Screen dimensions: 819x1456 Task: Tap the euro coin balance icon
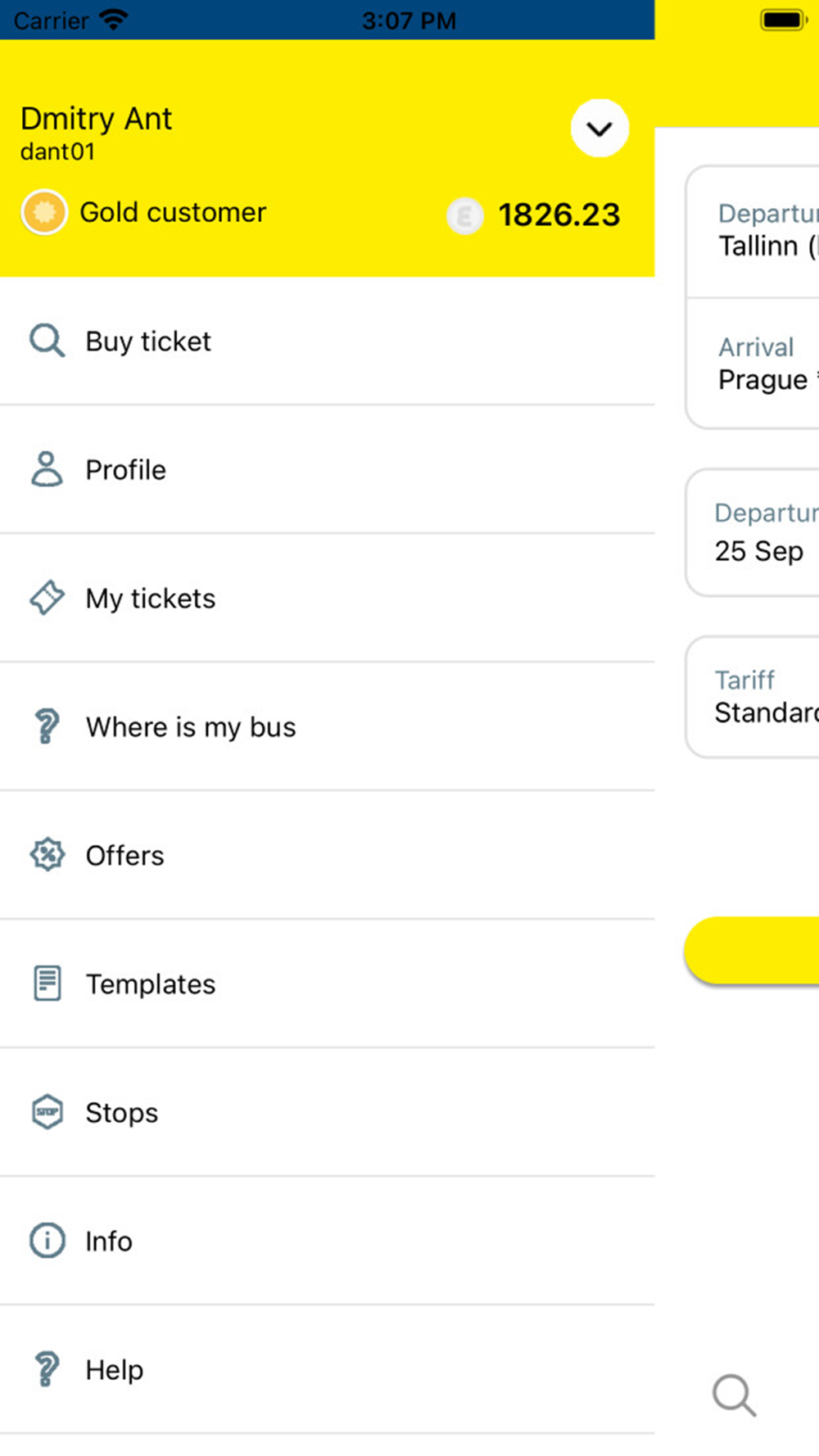(464, 216)
